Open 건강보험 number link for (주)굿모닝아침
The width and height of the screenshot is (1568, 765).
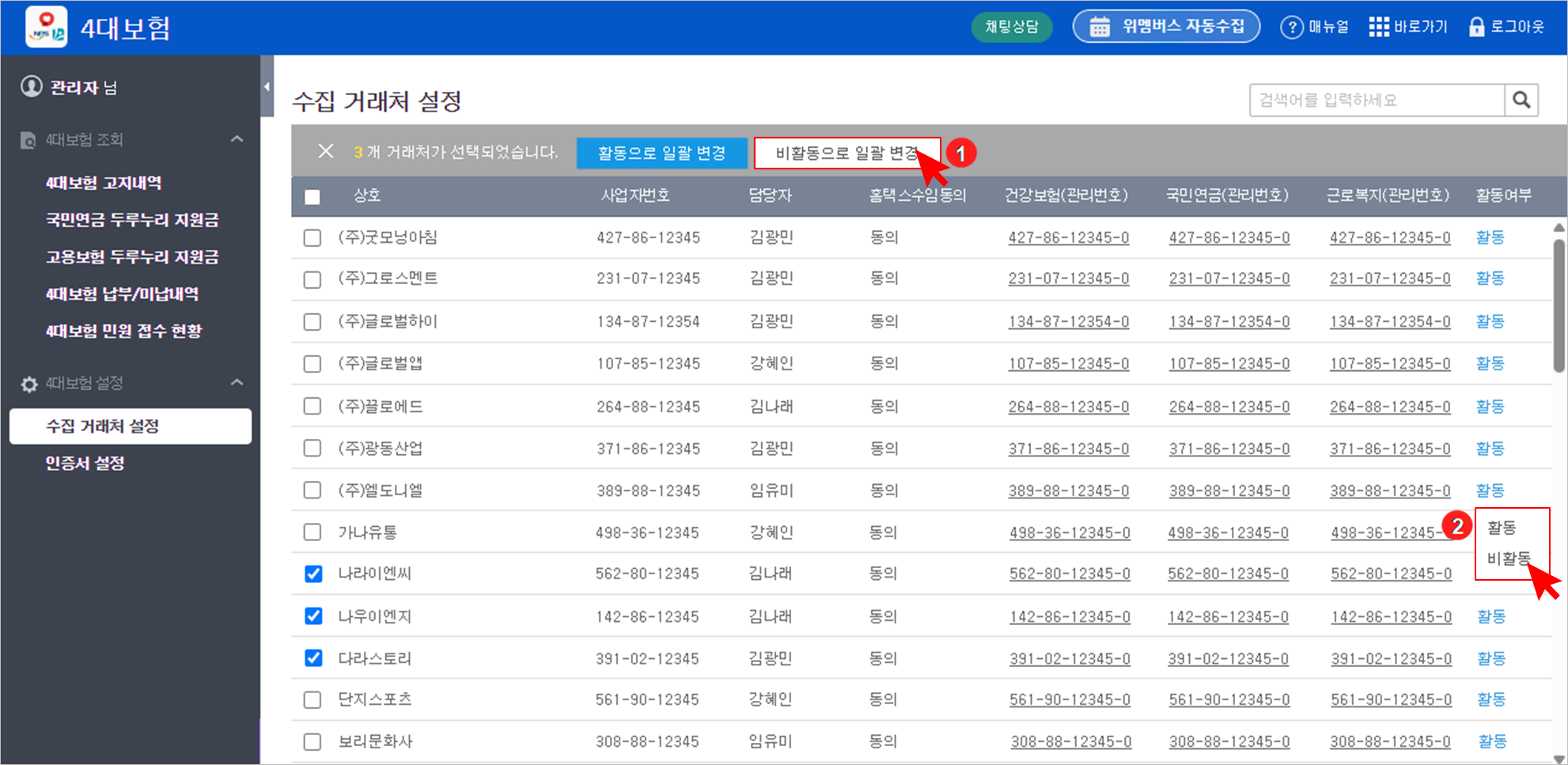tap(1069, 237)
